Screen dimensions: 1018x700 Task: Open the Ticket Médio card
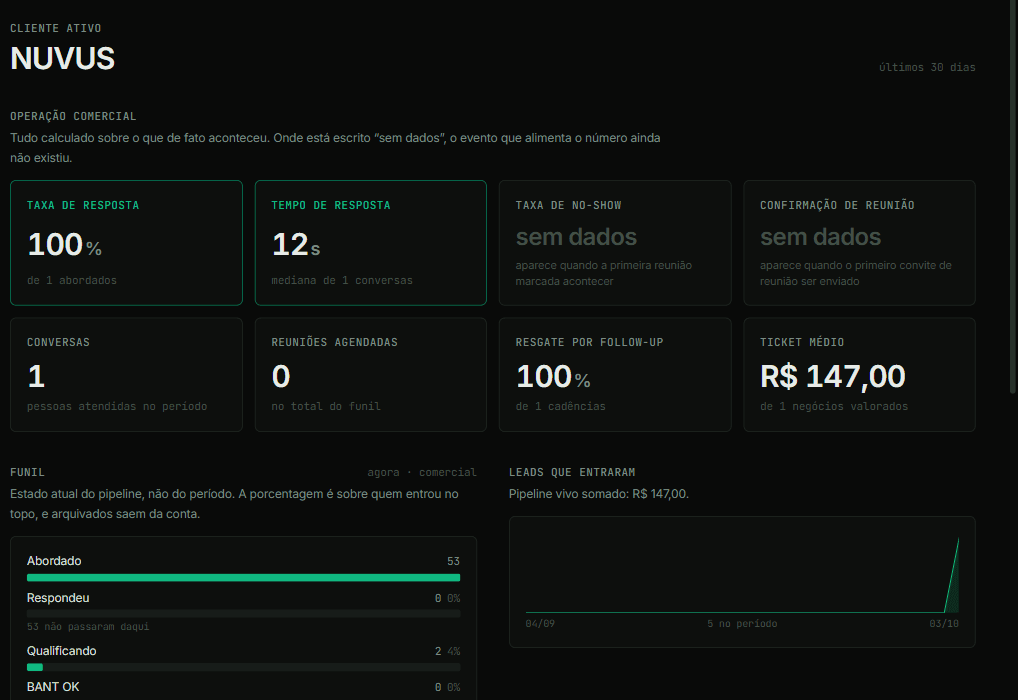tap(859, 375)
